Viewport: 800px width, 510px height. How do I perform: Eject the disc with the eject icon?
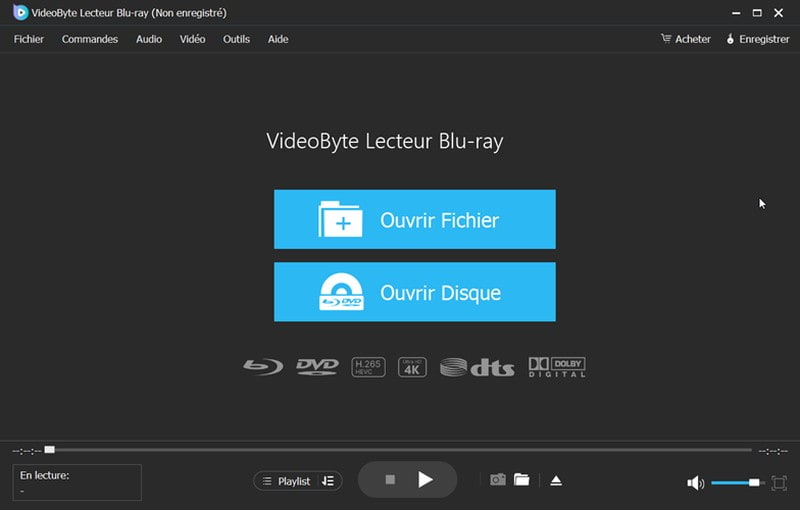(x=556, y=480)
